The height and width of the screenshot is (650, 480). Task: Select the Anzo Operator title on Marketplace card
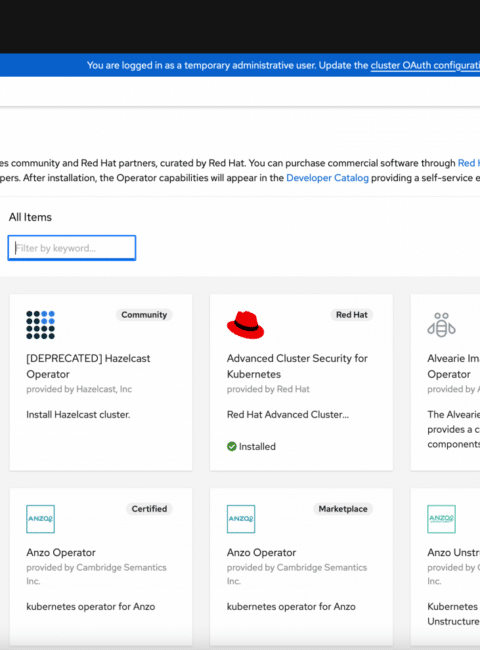coord(262,553)
